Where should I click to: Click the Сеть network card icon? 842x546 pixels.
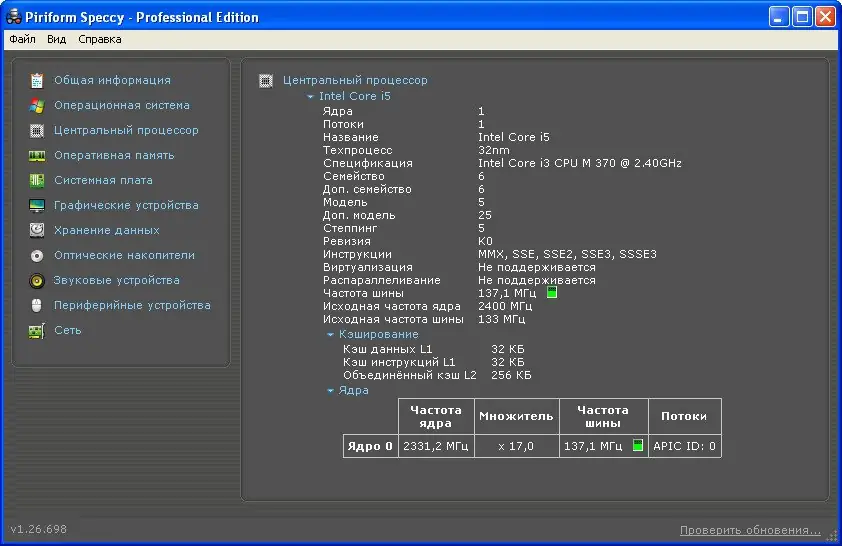click(37, 331)
